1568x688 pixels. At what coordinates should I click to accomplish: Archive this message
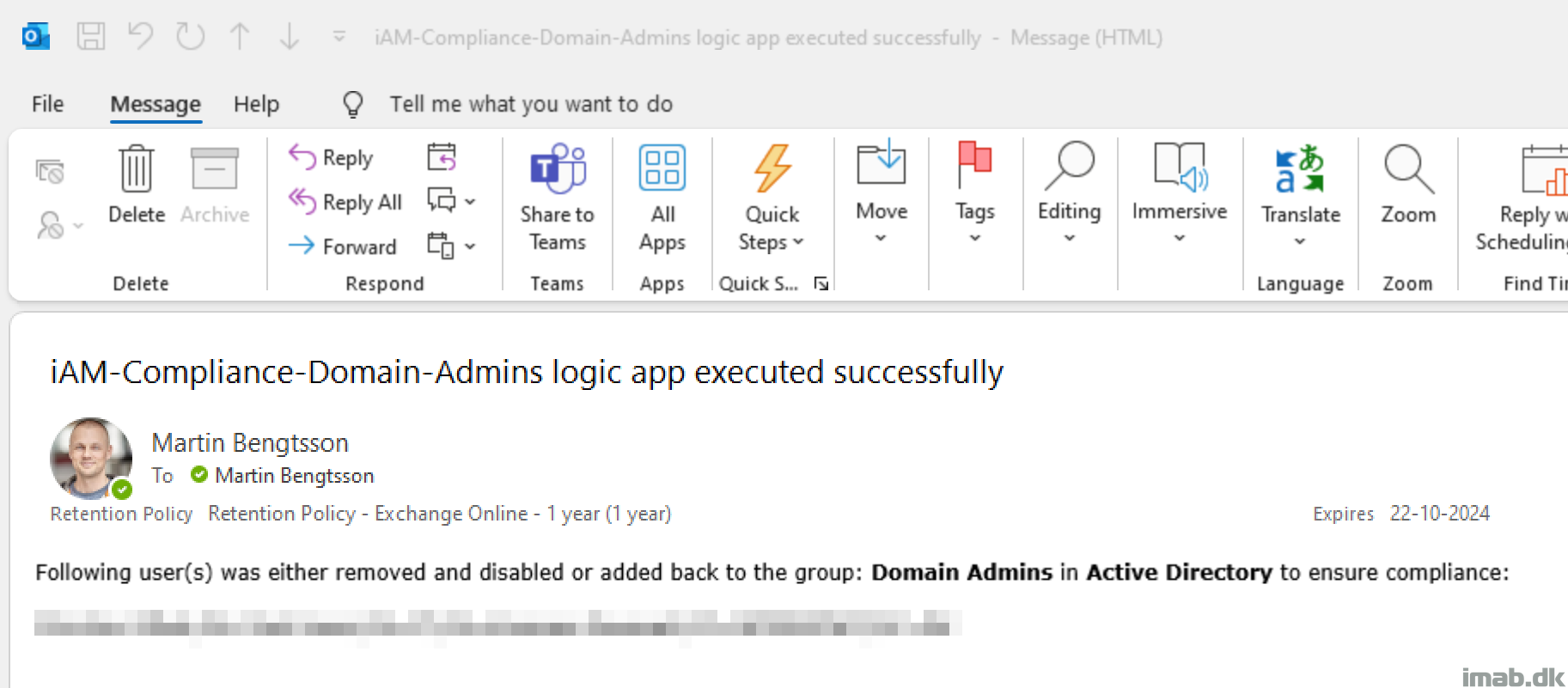215,185
